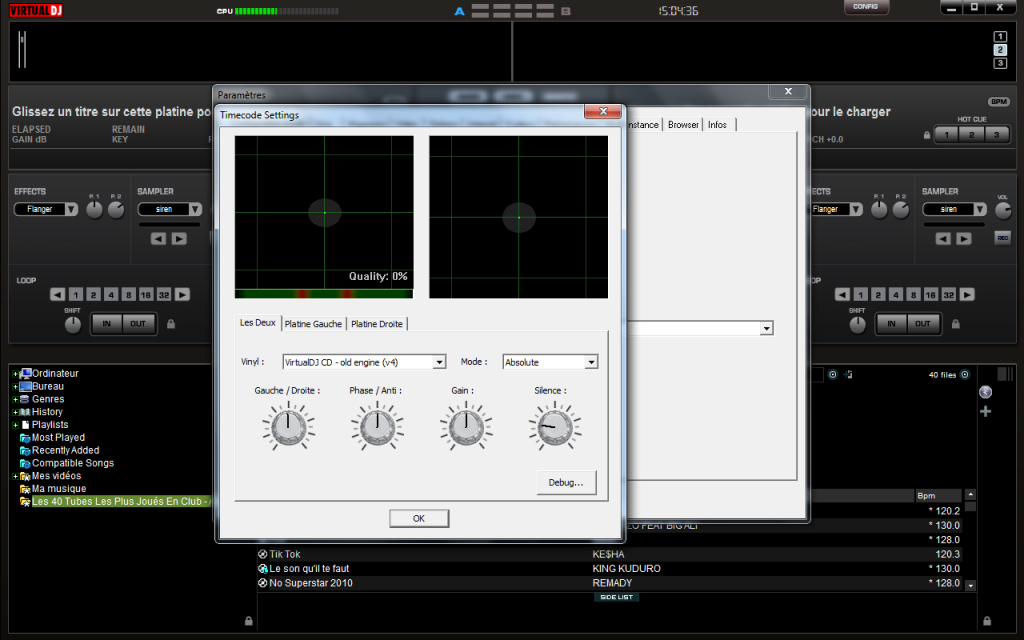Expand the Ordinateur tree node
Image resolution: width=1024 pixels, height=640 pixels.
tap(15, 374)
